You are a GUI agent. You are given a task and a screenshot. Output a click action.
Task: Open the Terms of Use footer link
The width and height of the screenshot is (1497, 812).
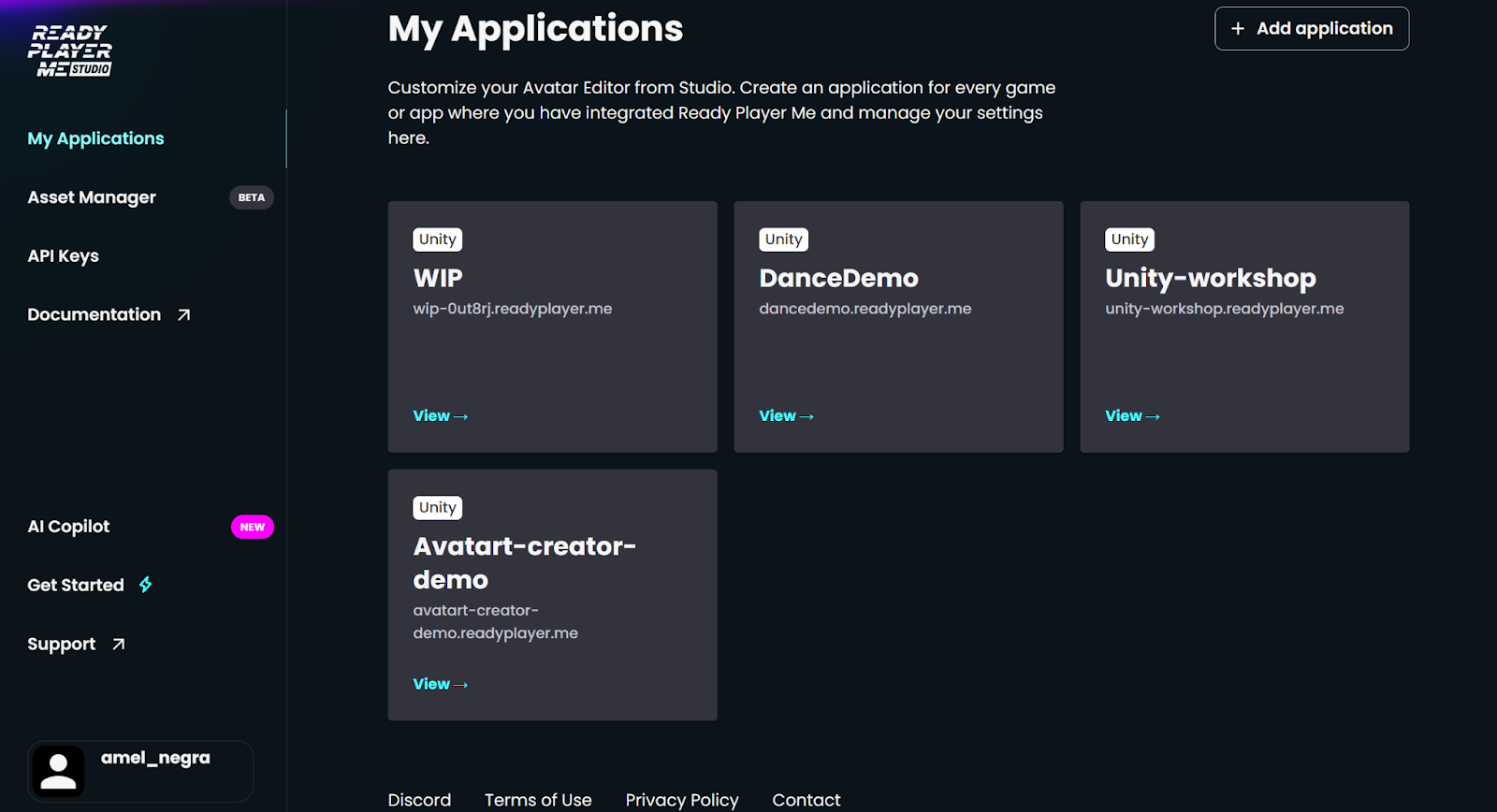pyautogui.click(x=538, y=800)
